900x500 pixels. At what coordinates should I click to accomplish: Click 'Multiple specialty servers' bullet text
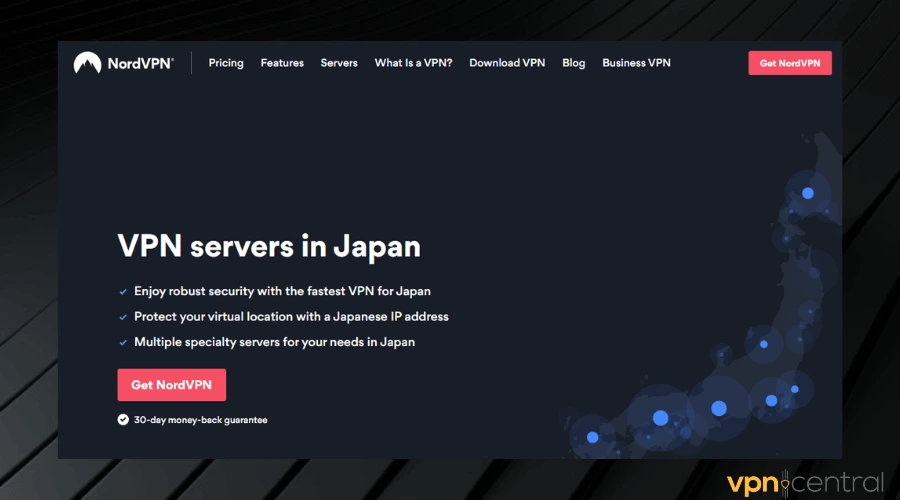(x=274, y=342)
